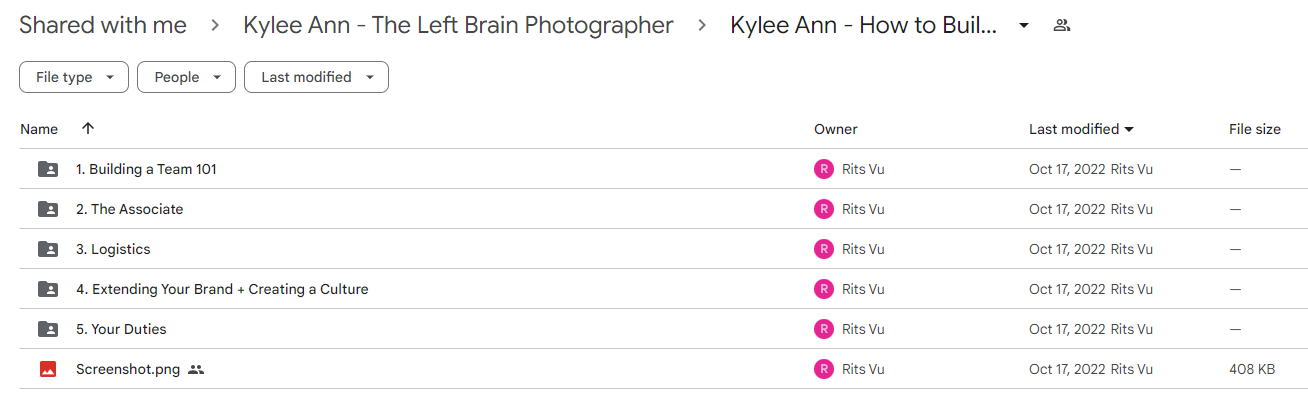Open the People filter dropdown
This screenshot has width=1308, height=413.
tap(186, 77)
